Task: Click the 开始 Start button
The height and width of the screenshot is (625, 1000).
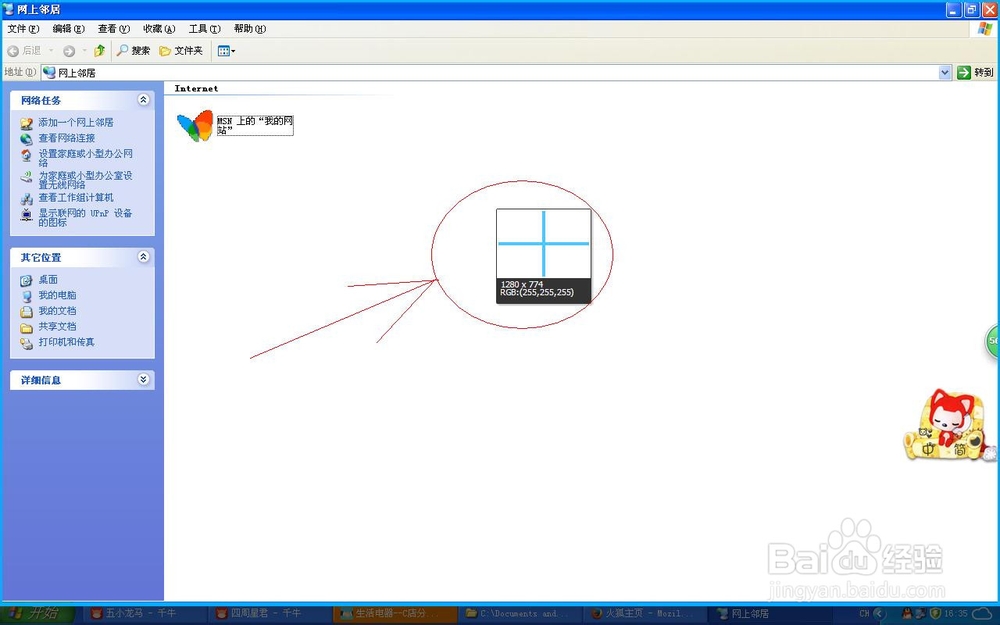Action: click(38, 614)
